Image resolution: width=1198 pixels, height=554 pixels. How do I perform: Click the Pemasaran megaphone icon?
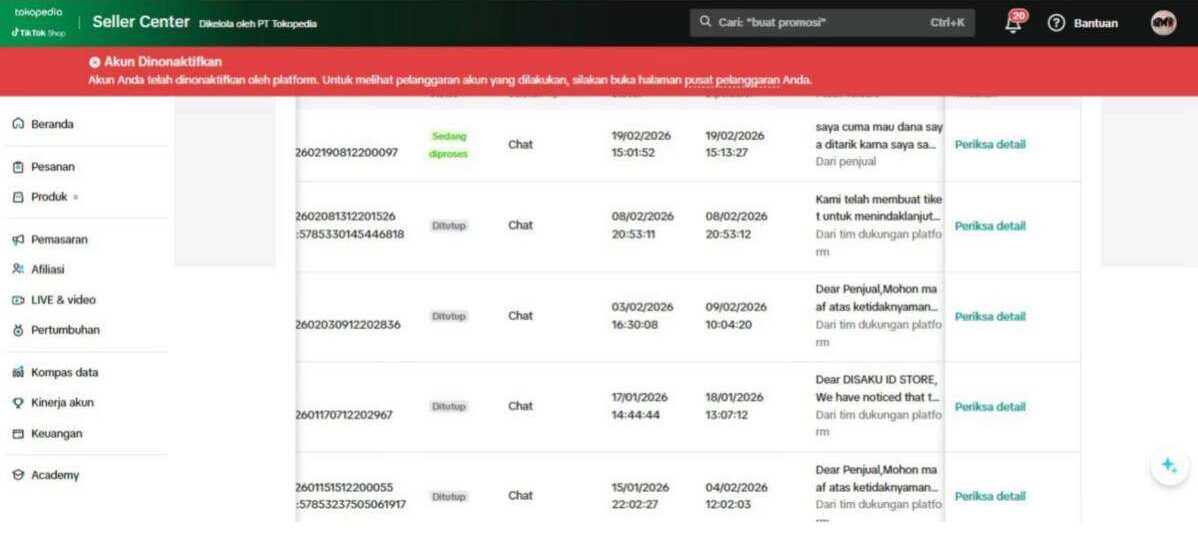17,240
